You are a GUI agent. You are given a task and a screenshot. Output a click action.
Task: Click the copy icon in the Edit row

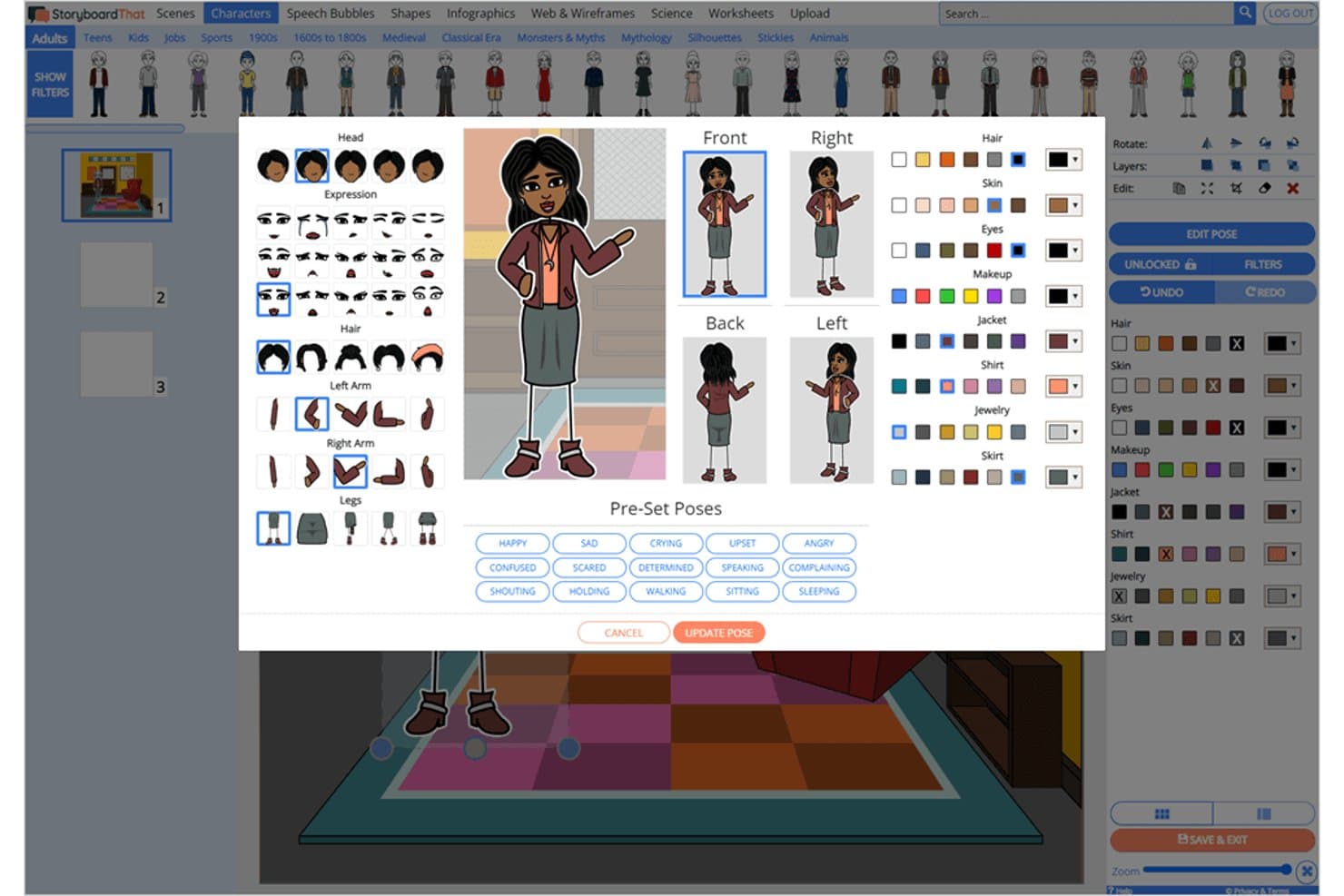pyautogui.click(x=1179, y=189)
